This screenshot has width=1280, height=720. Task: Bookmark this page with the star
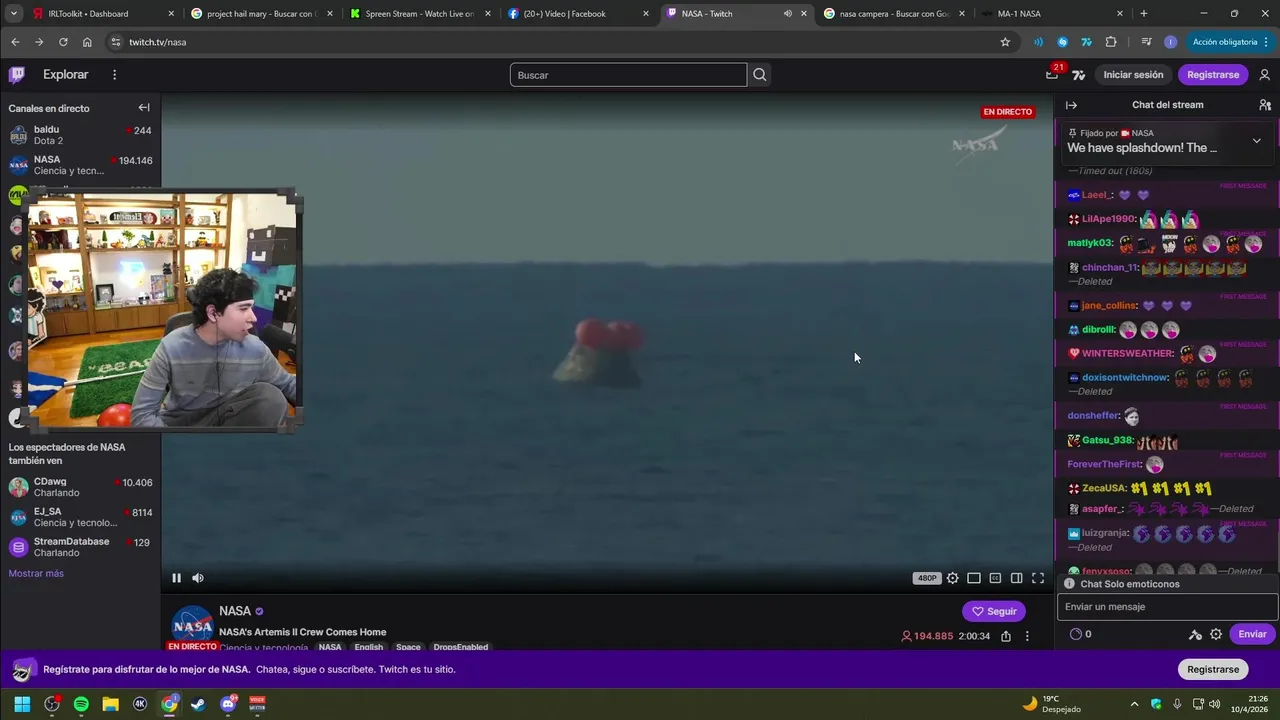1005,42
